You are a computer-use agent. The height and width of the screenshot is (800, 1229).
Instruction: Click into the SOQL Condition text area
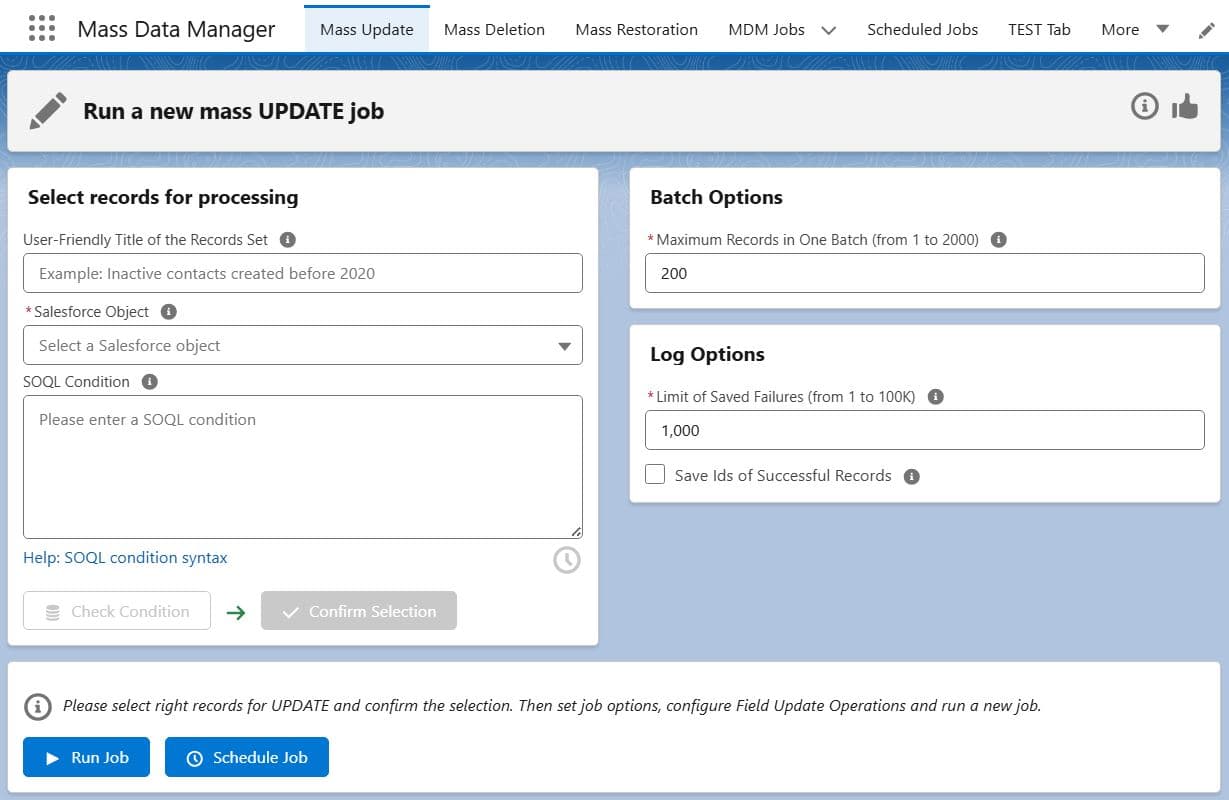[303, 467]
